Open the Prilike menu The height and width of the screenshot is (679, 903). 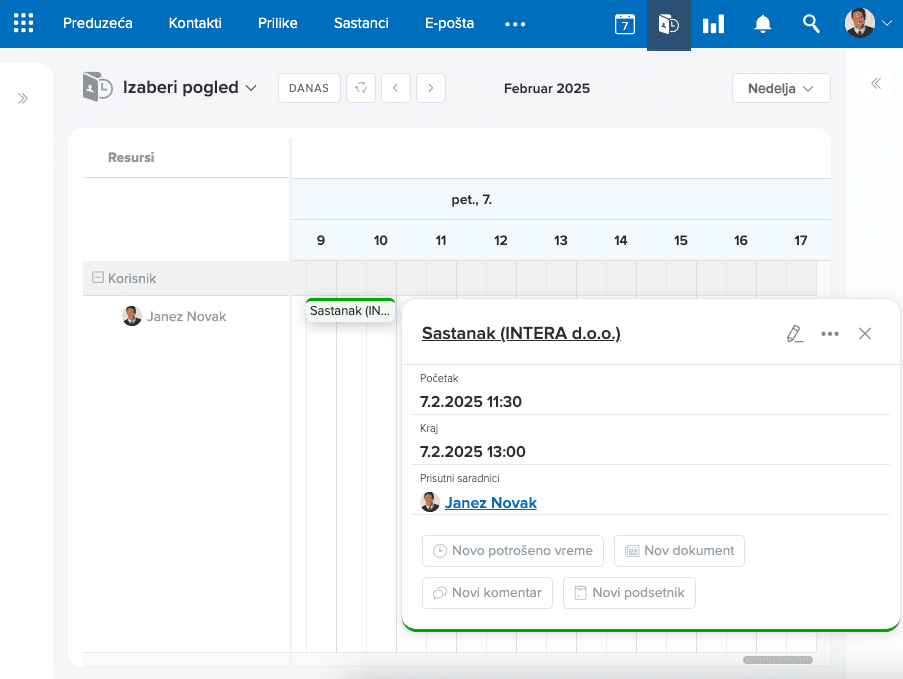pos(278,23)
